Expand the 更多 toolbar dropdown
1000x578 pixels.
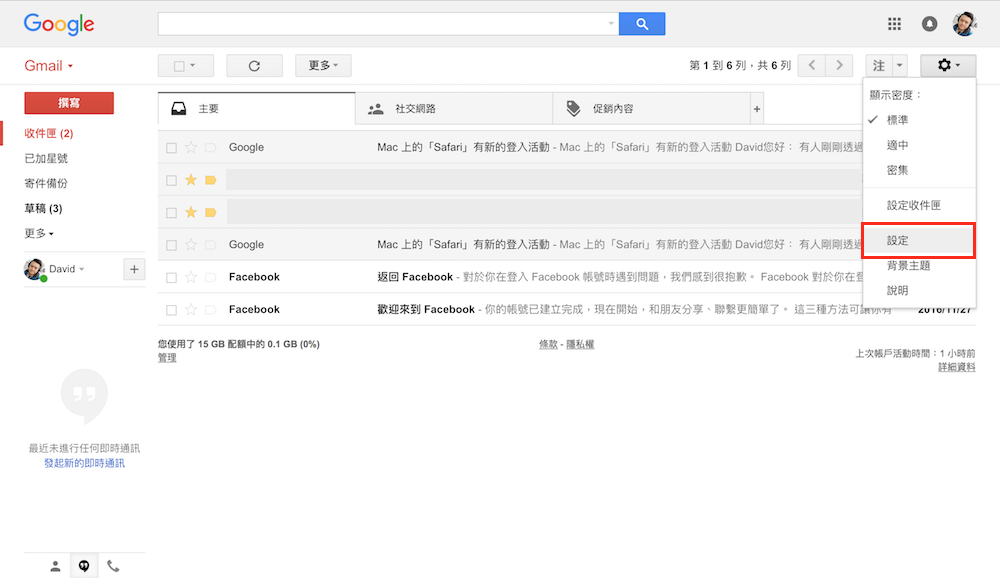click(x=323, y=66)
